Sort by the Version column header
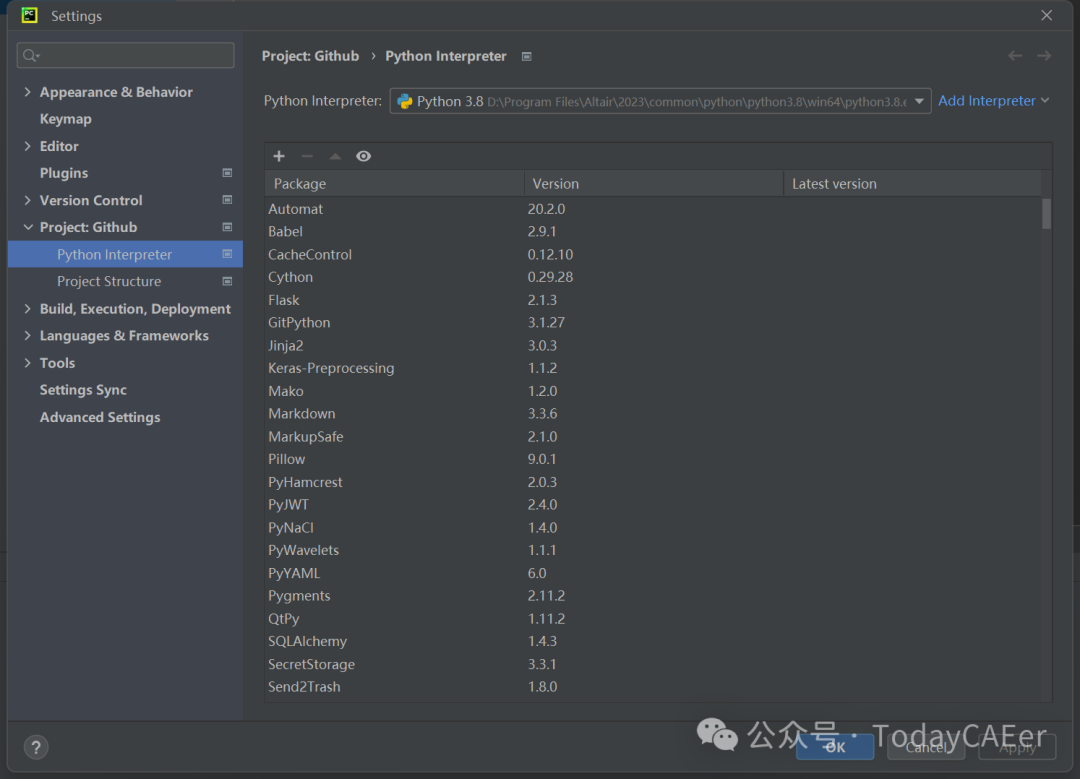Screen dimensions: 1080x779 (654, 184)
